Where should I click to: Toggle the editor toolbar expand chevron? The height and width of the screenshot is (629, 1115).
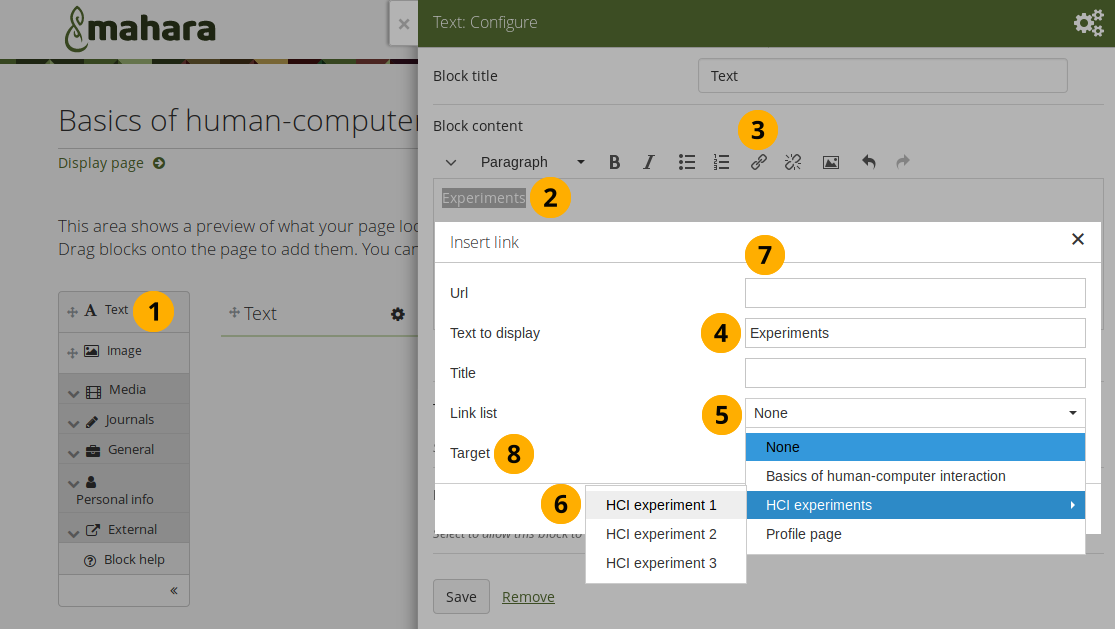click(x=451, y=162)
